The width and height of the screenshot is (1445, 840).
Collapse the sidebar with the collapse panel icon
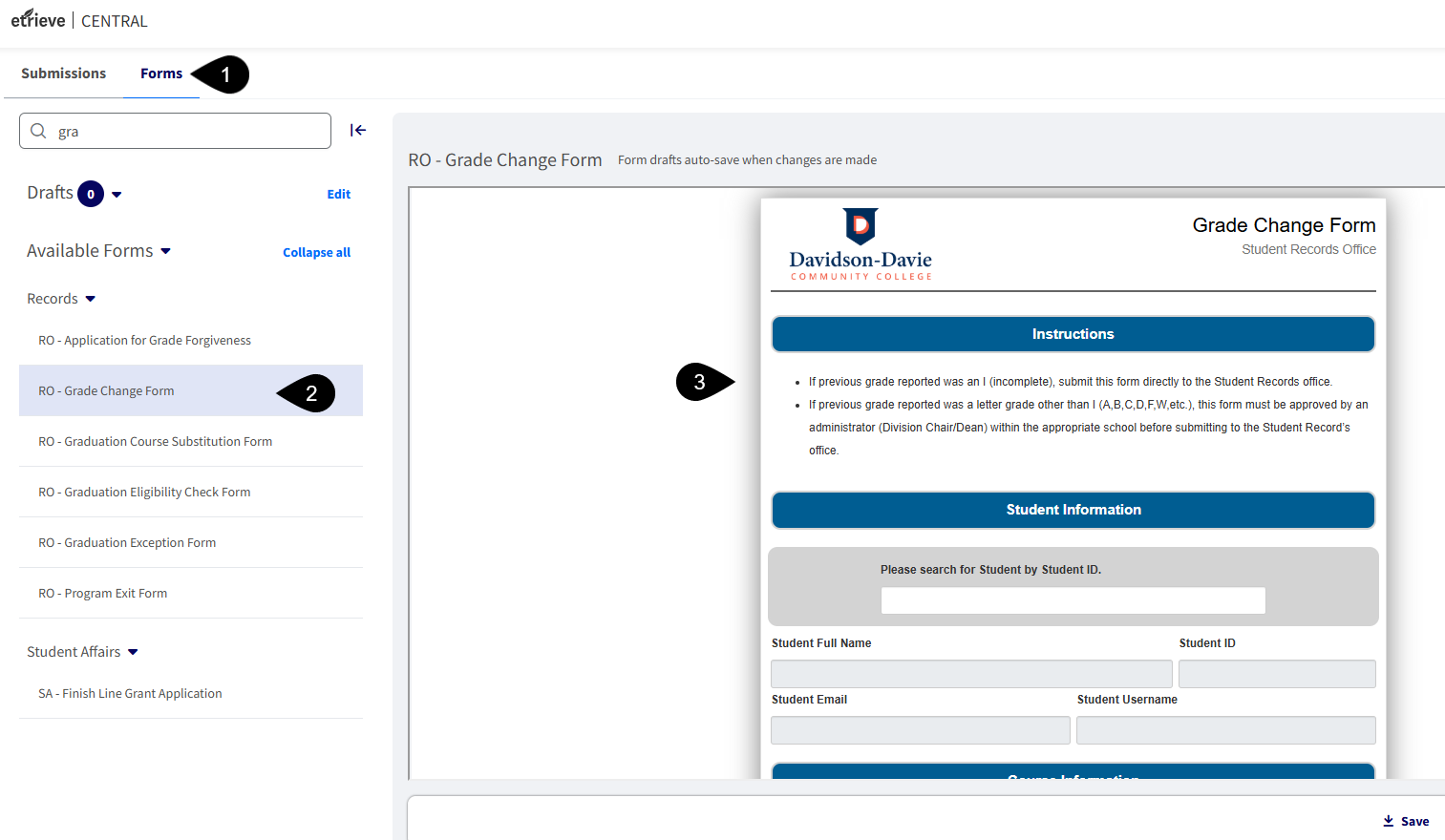pyautogui.click(x=357, y=130)
